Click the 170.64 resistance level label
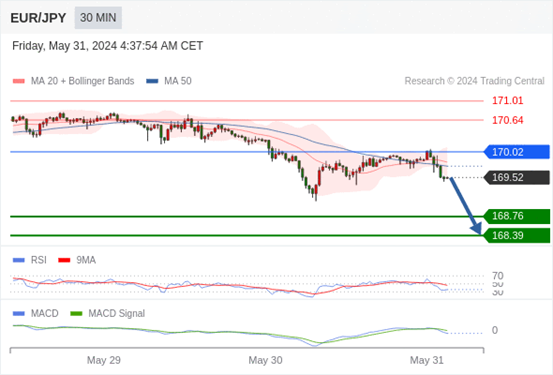 [508, 120]
